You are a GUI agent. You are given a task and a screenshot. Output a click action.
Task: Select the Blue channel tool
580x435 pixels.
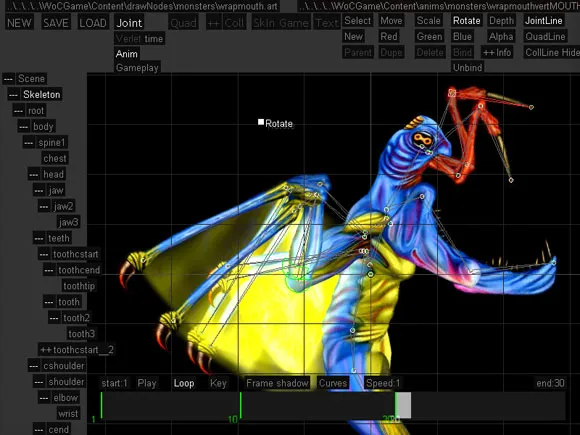pos(462,37)
